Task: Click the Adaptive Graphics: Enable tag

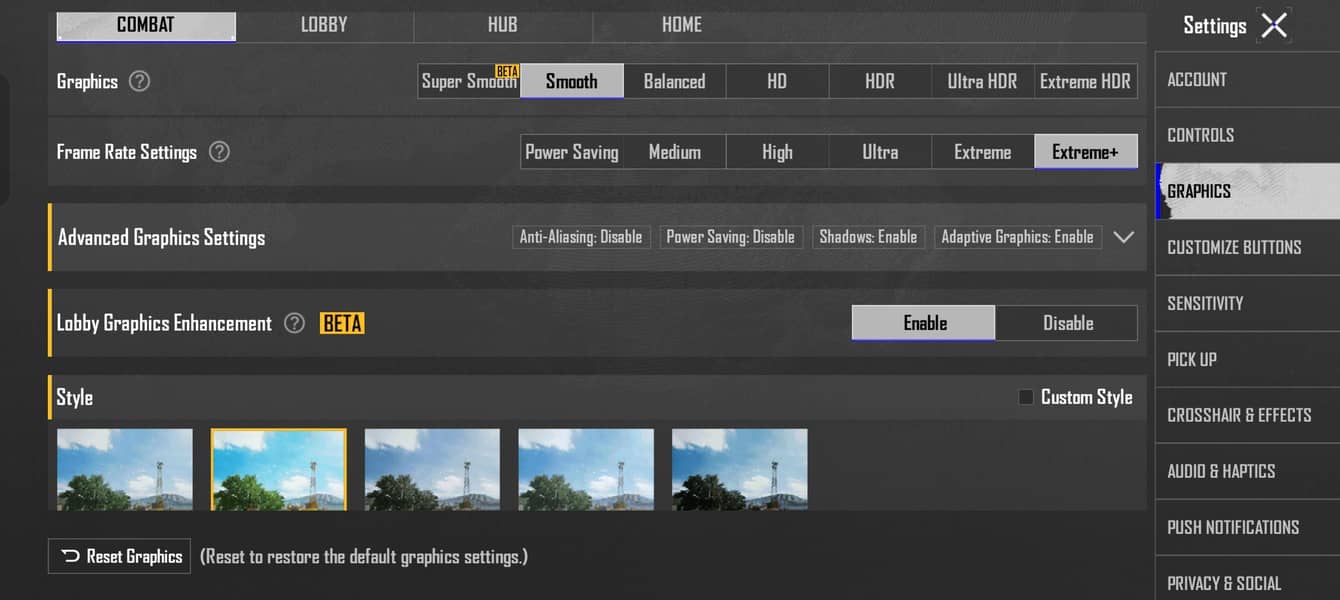Action: 1018,237
